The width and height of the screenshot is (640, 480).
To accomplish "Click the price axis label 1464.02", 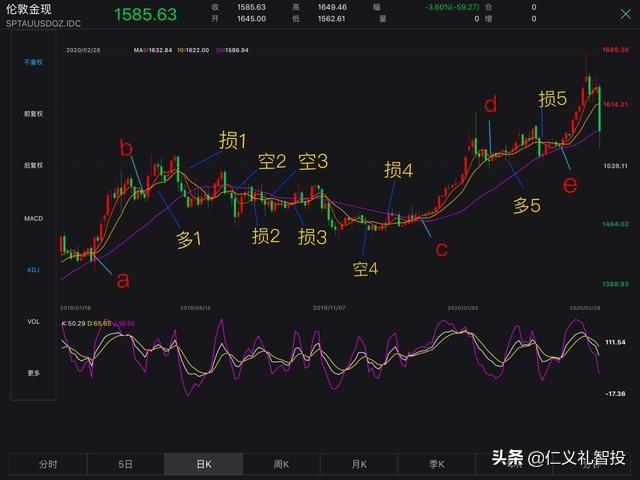I will [616, 224].
